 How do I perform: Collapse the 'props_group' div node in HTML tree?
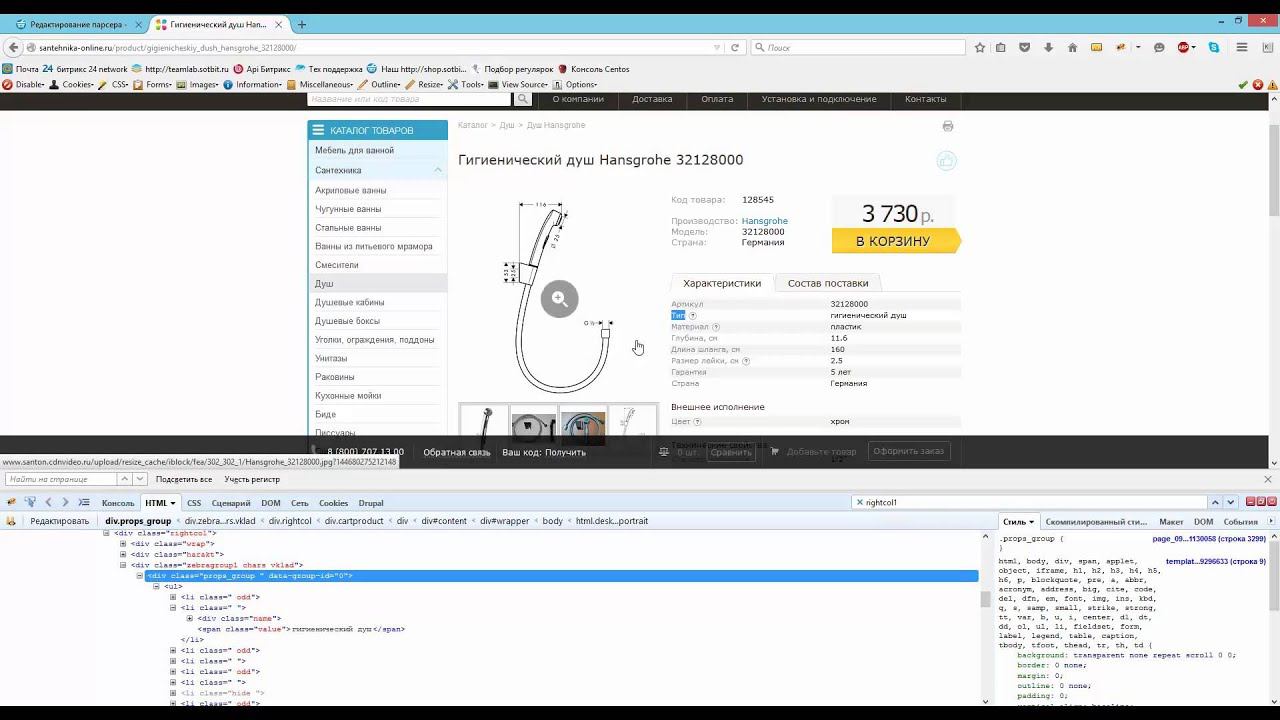point(140,576)
